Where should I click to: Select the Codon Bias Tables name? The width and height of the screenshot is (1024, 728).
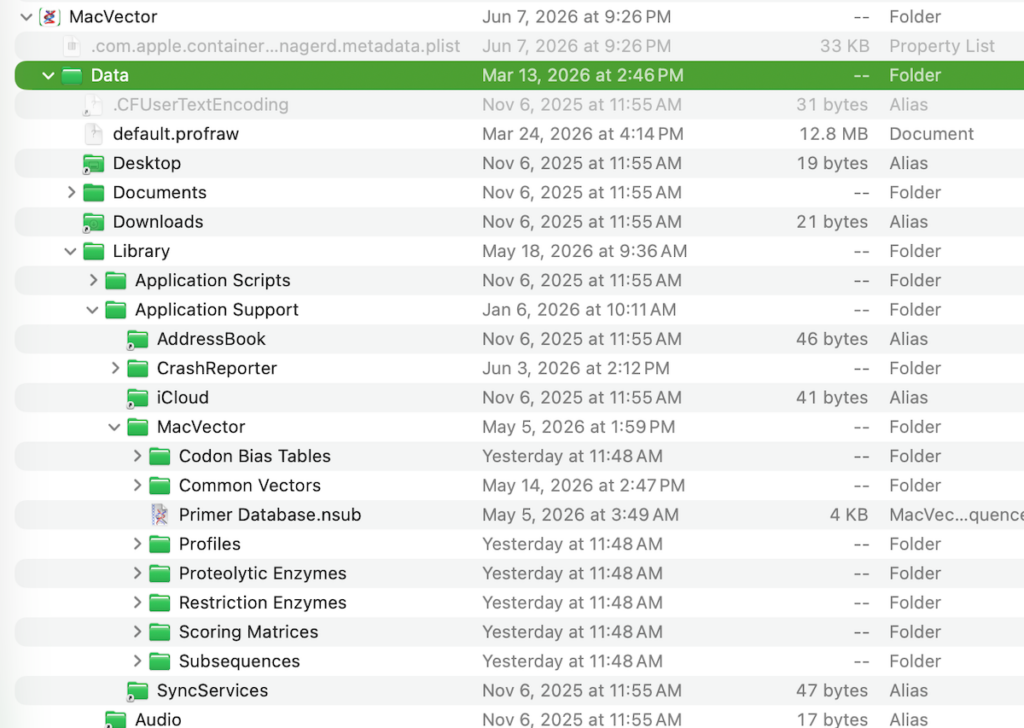255,456
